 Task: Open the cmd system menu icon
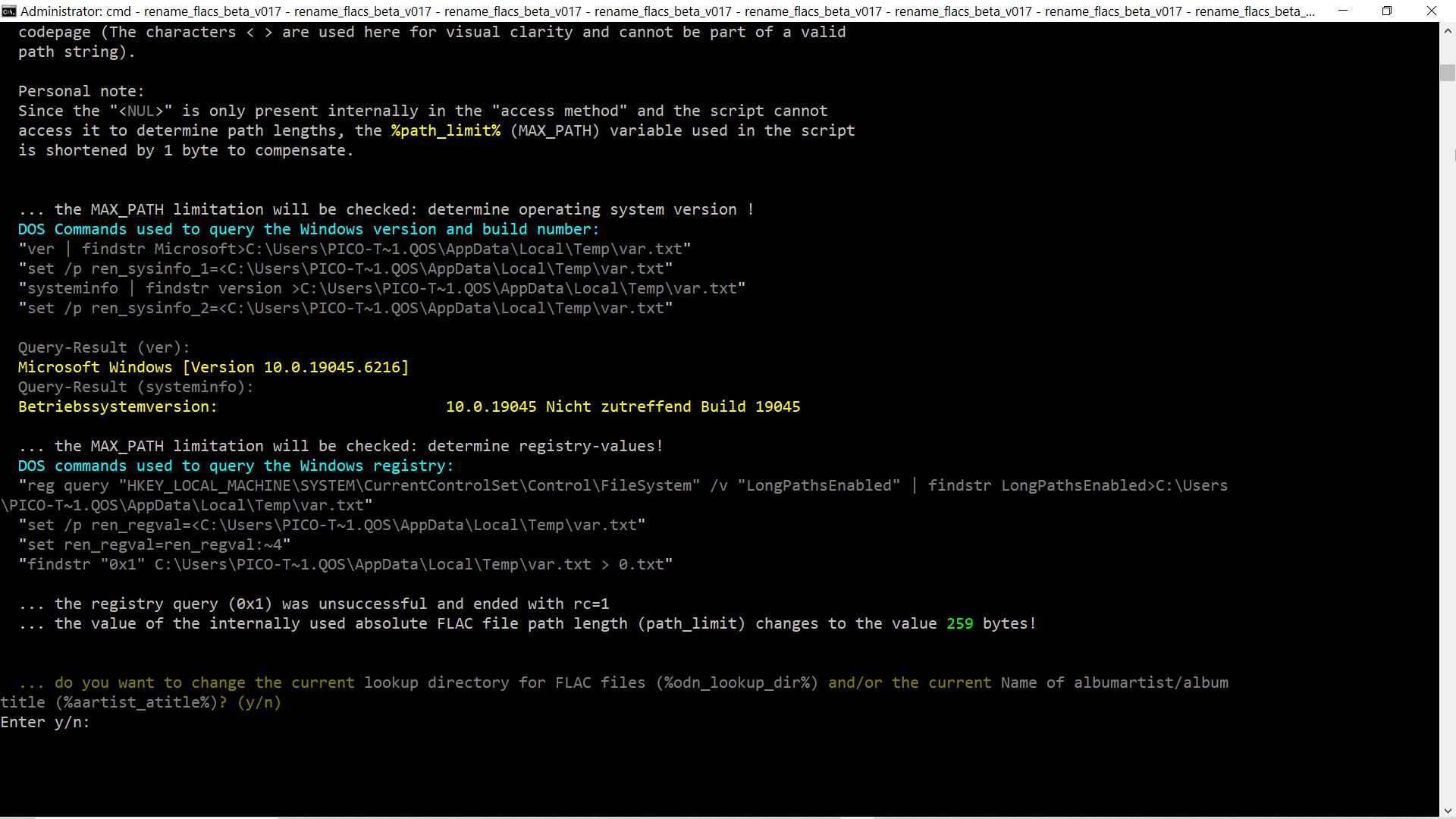9,11
